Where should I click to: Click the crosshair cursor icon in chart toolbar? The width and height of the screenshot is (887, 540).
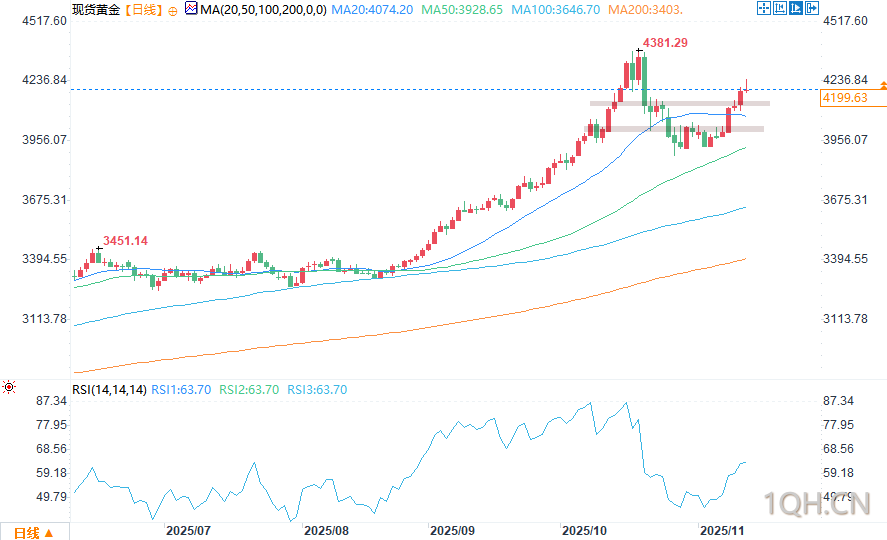764,8
